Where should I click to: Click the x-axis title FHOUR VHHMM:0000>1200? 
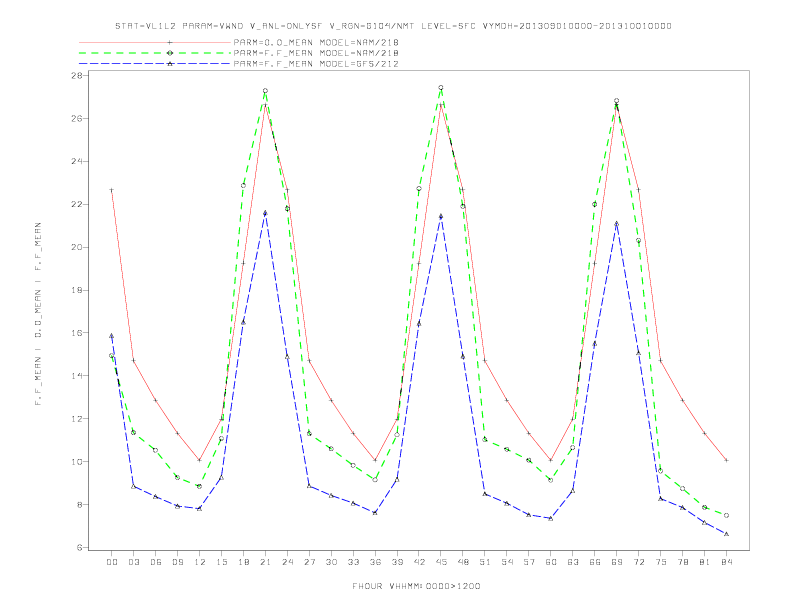[x=416, y=586]
